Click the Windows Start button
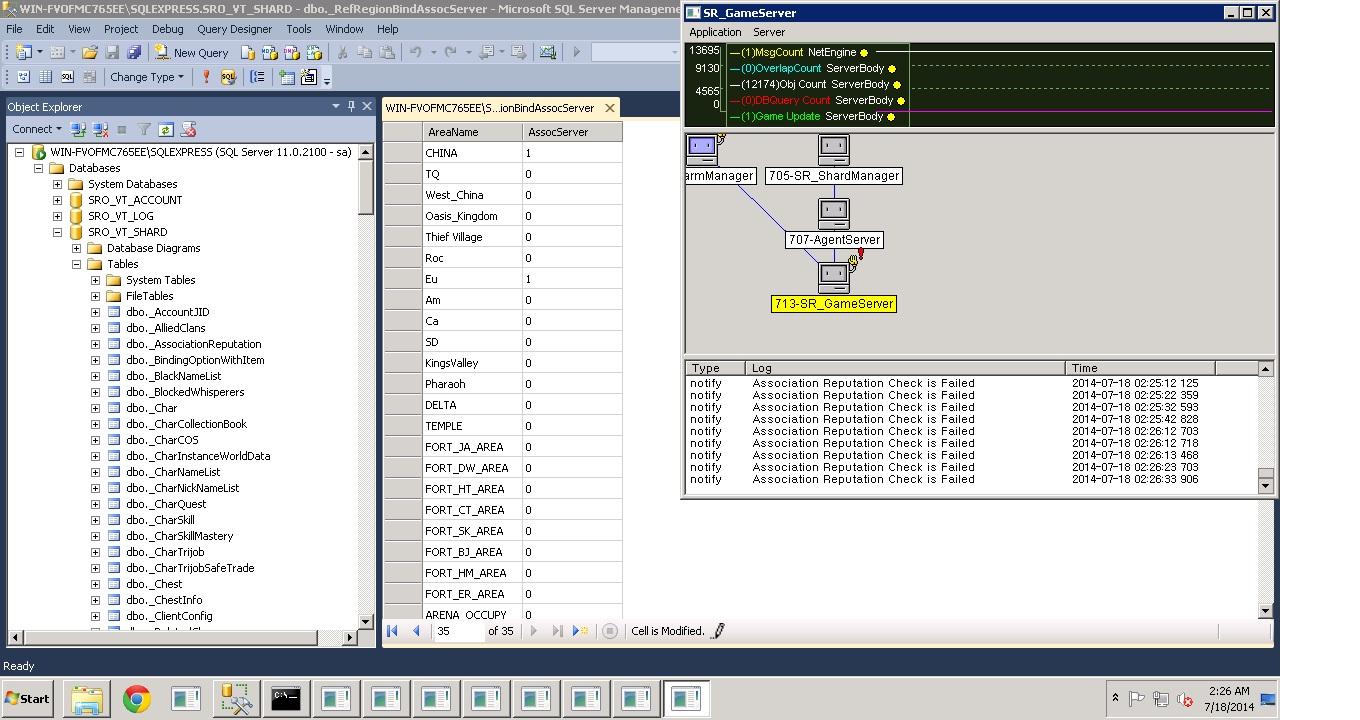Viewport: 1360px width, 720px height. pyautogui.click(x=29, y=699)
